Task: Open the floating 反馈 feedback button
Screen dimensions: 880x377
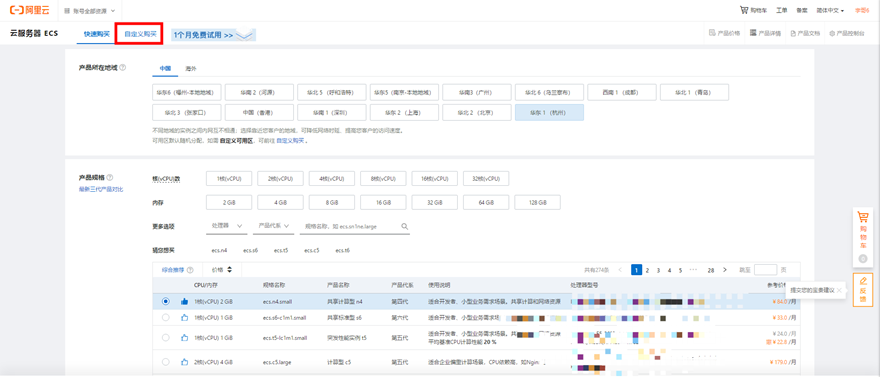Action: 863,289
